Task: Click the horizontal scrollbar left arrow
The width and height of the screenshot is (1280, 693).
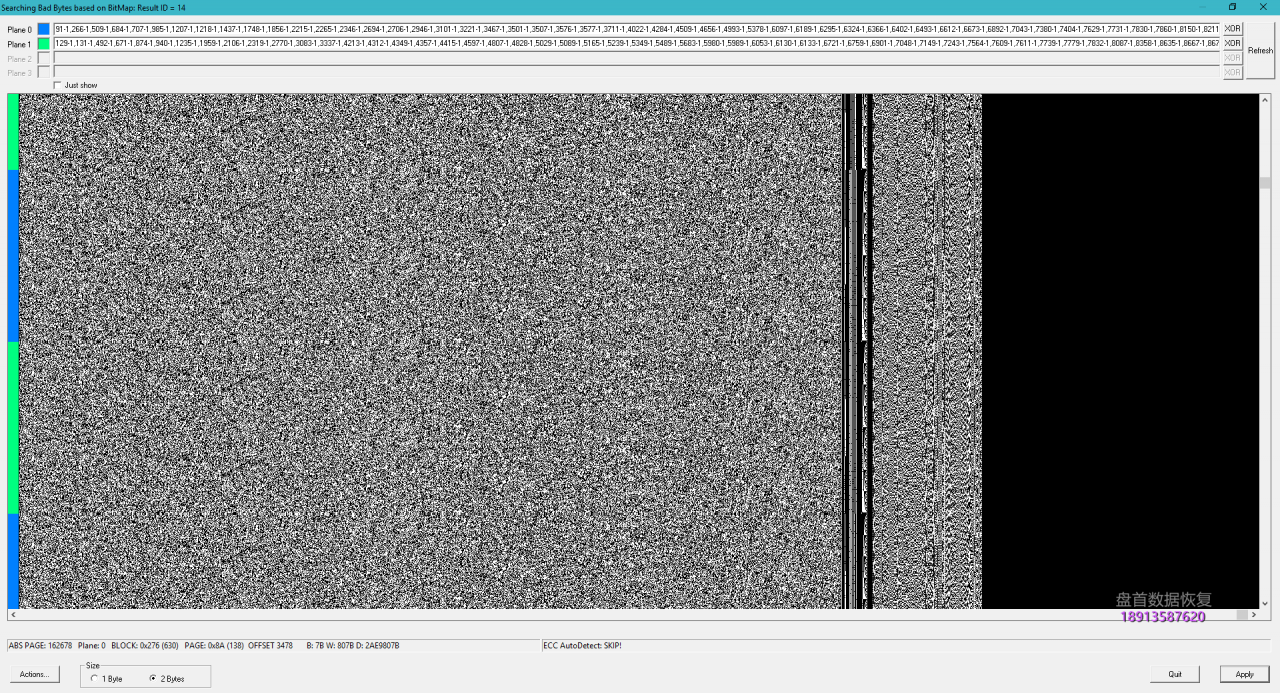Action: point(13,615)
